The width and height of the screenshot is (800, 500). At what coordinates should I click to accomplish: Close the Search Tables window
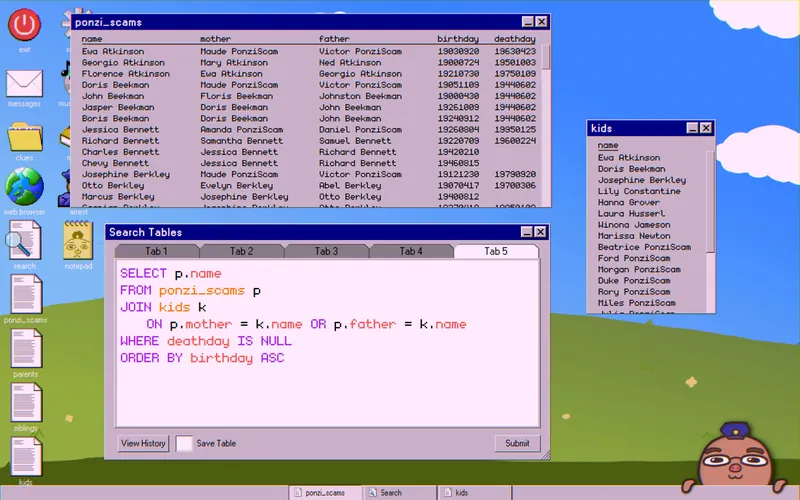[x=540, y=232]
